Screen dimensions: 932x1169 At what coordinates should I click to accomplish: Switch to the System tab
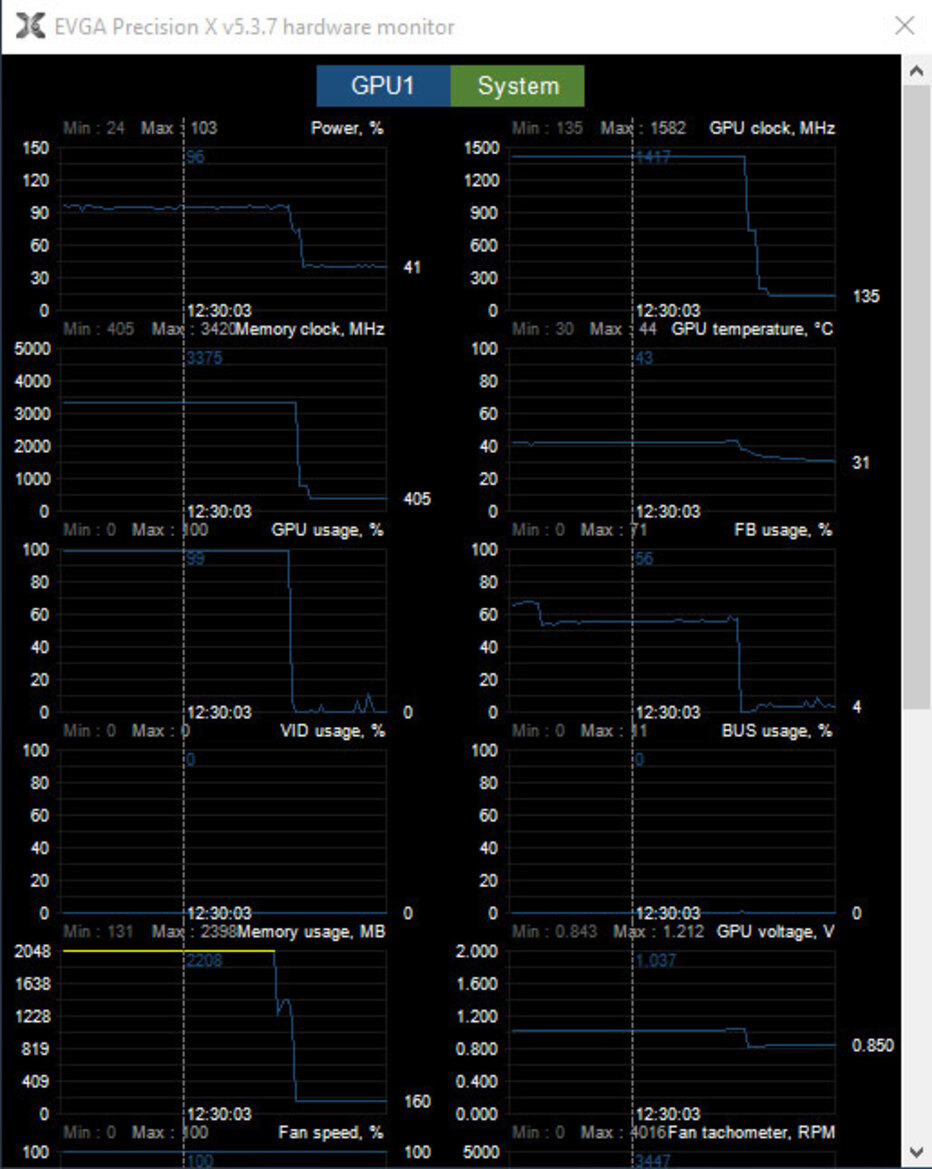pos(517,86)
